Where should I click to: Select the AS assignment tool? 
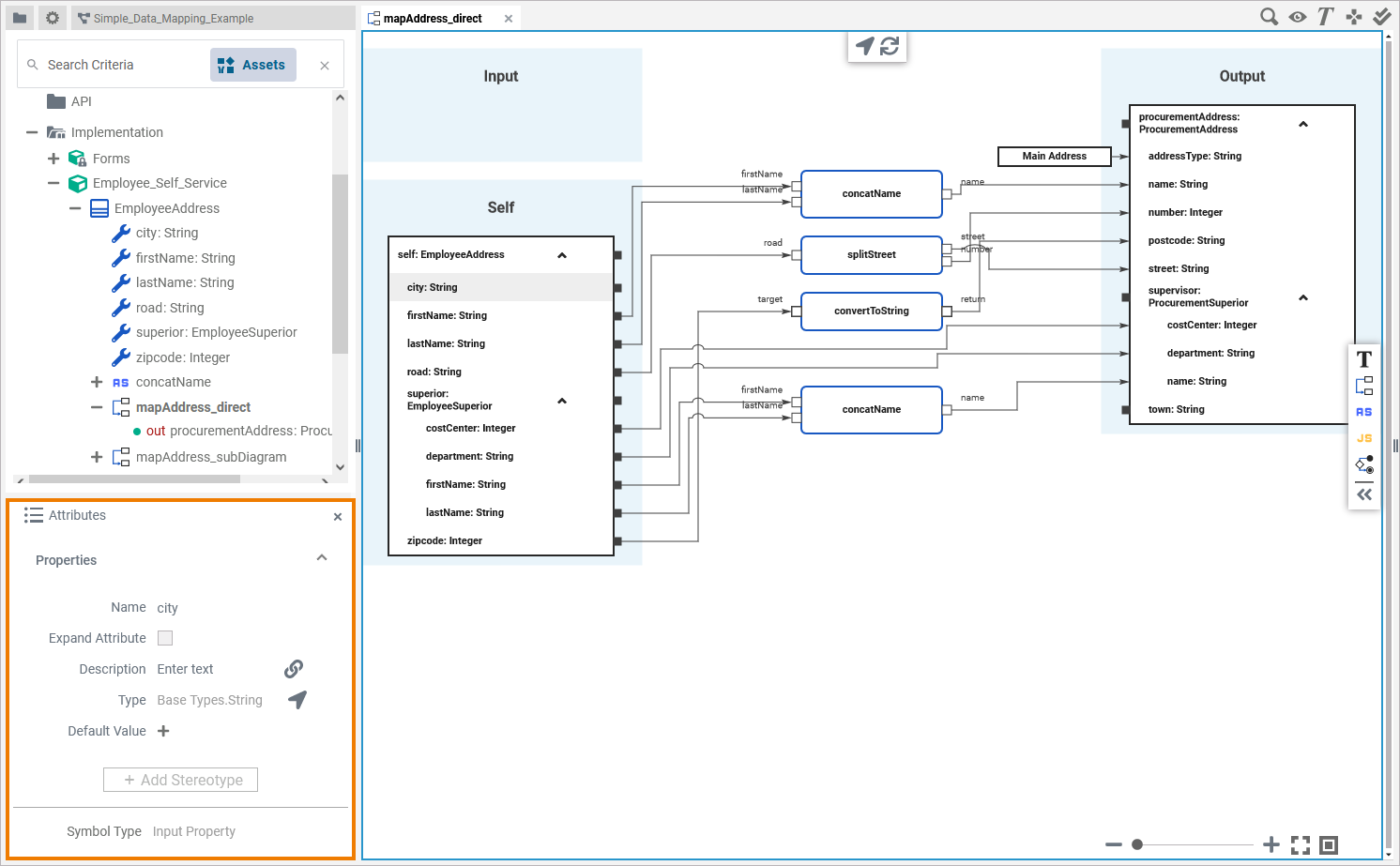pyautogui.click(x=1363, y=411)
